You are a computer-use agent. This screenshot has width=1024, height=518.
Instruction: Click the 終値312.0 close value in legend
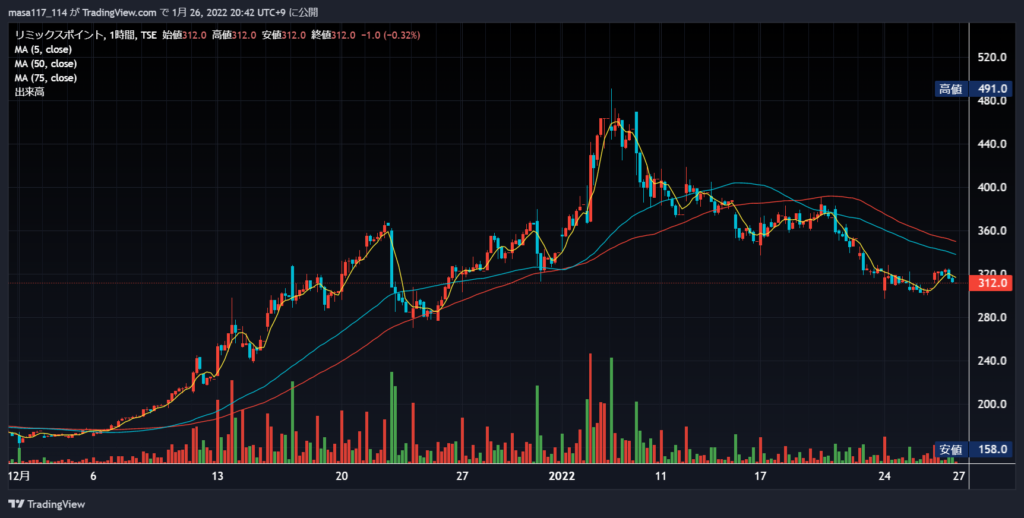point(333,35)
